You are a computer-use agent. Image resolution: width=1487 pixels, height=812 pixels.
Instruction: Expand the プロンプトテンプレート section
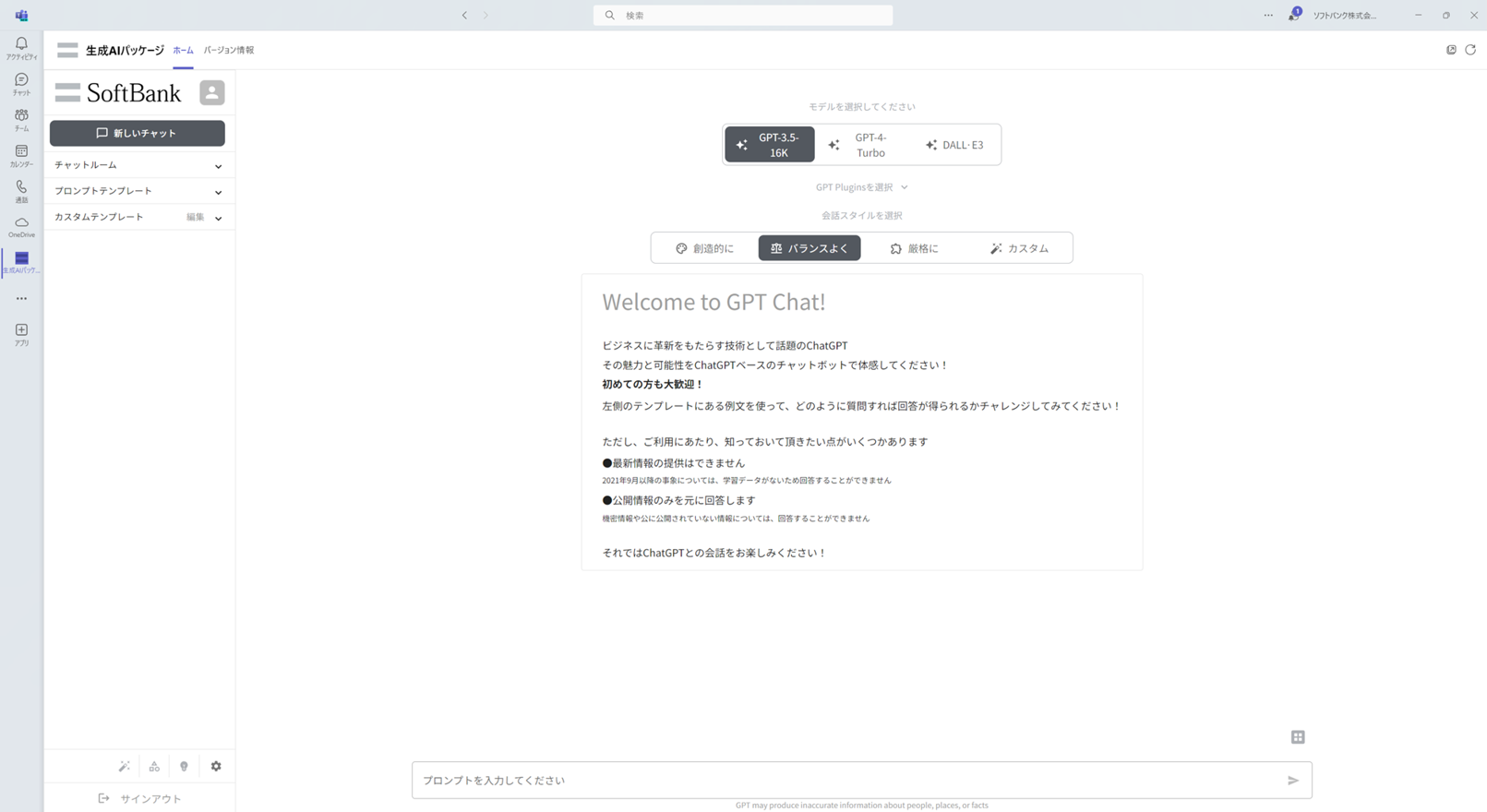click(x=138, y=191)
